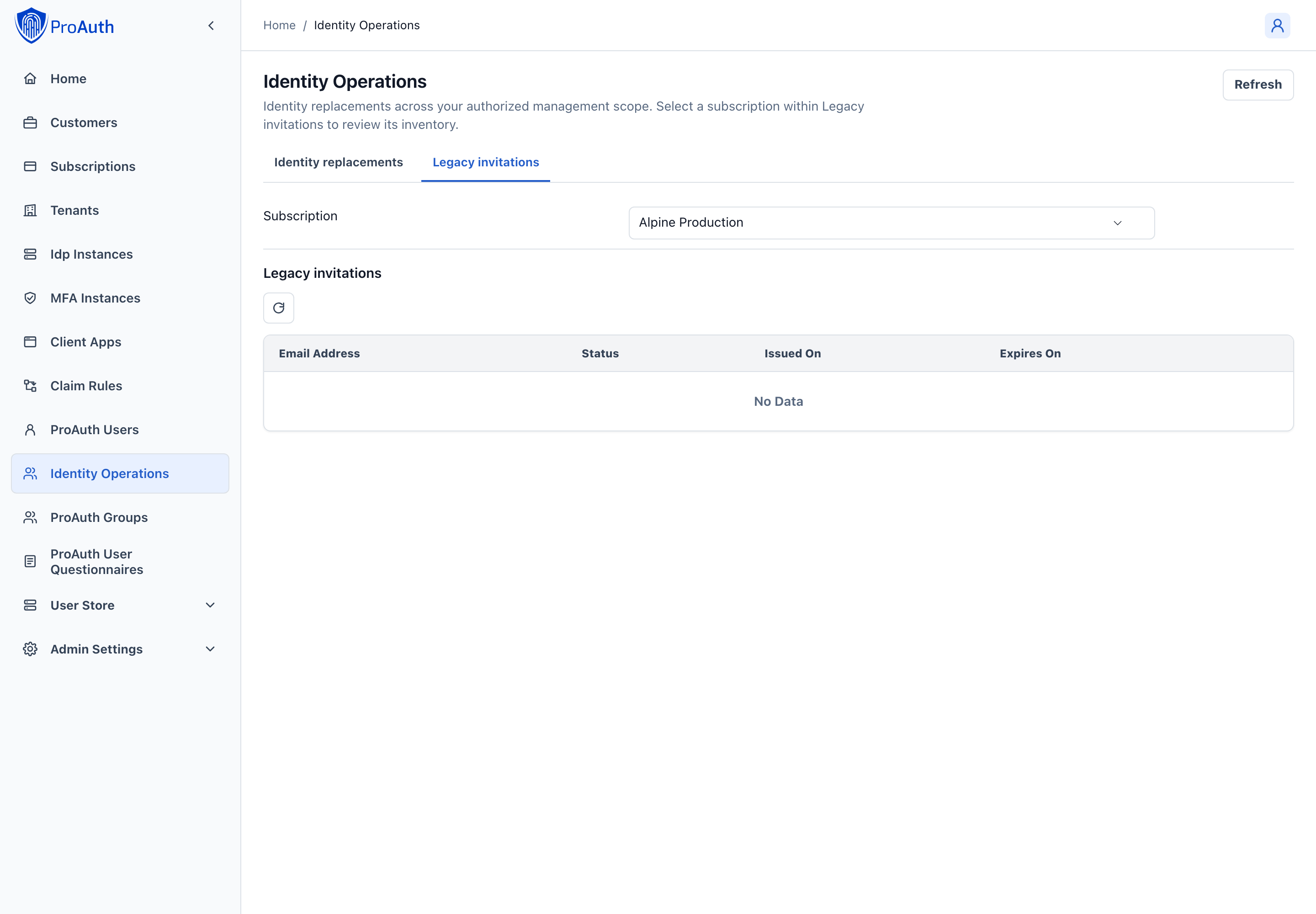The width and height of the screenshot is (1316, 914).
Task: Expand the Admin Settings chevron
Action: click(210, 649)
